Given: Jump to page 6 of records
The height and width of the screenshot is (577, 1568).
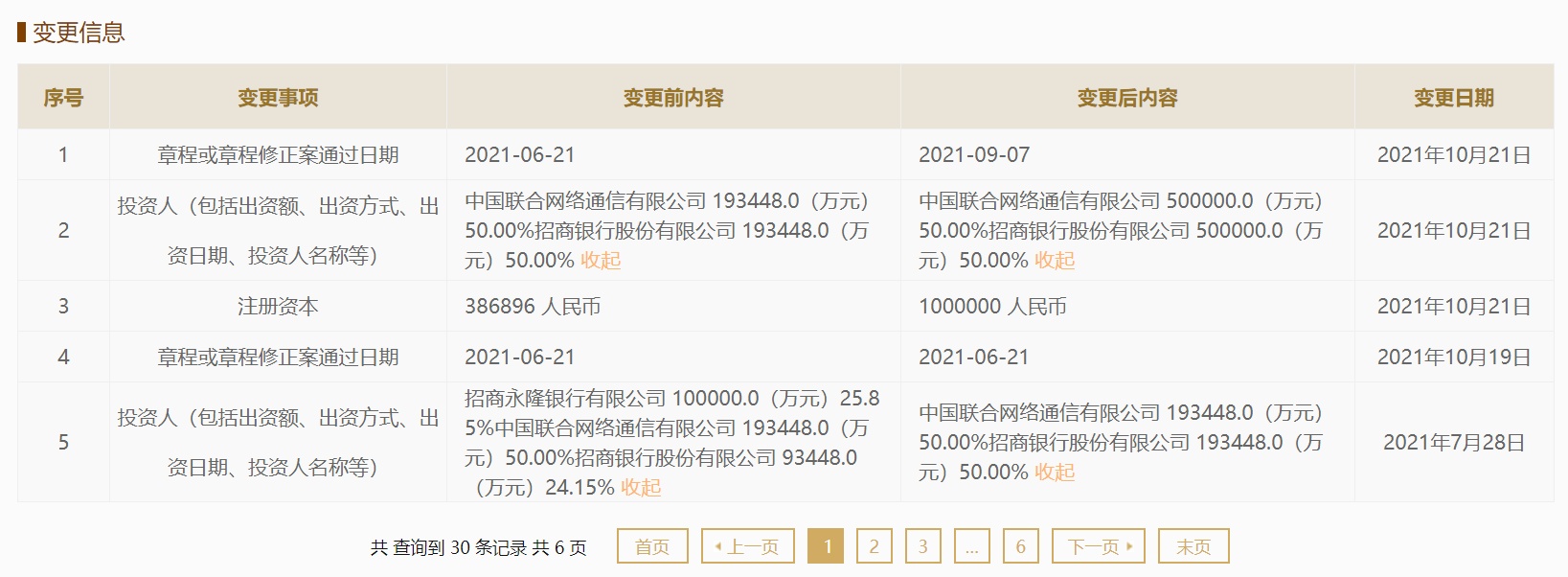Looking at the screenshot, I should [1020, 546].
